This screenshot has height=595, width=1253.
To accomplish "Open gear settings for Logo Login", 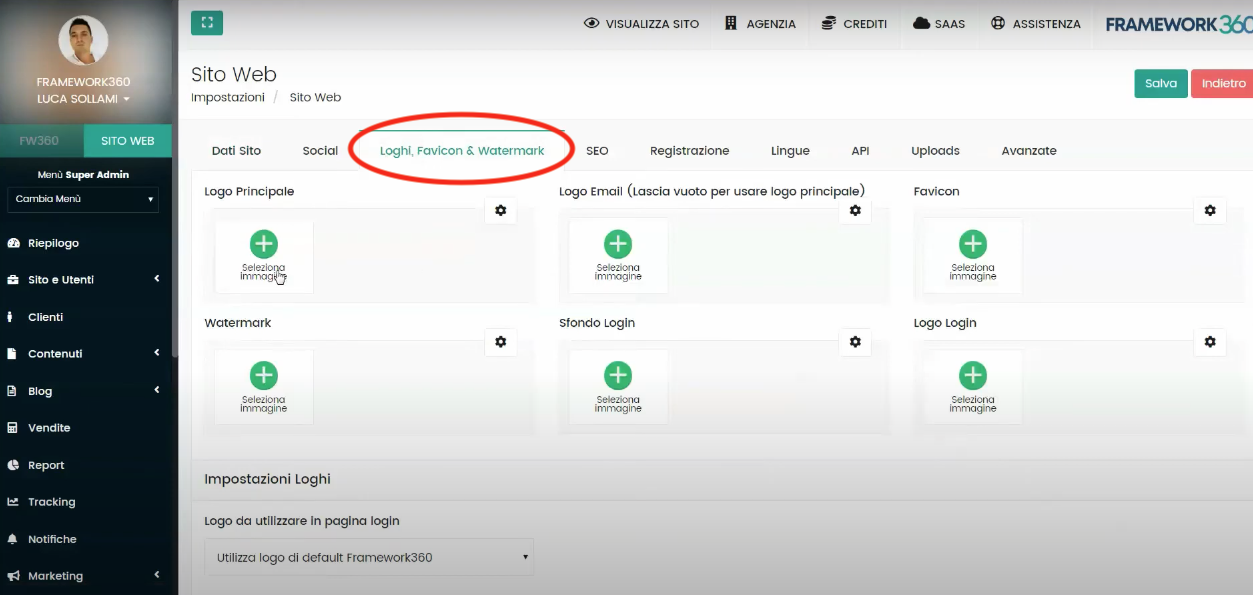I will click(x=1210, y=342).
